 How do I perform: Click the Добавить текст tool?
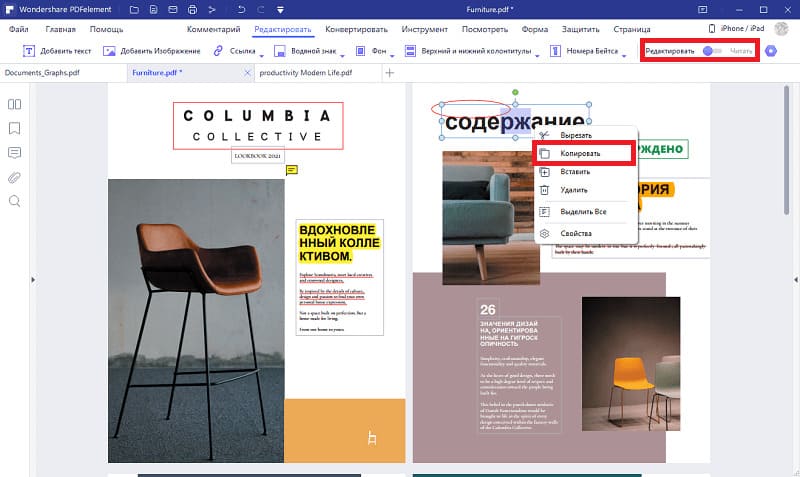57,51
